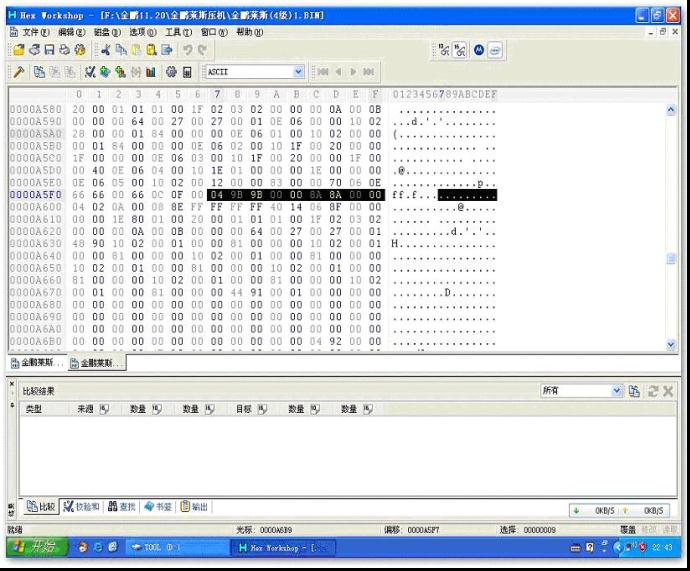Select the 书签 tab at the bottom
This screenshot has height=571, width=690.
[158, 507]
